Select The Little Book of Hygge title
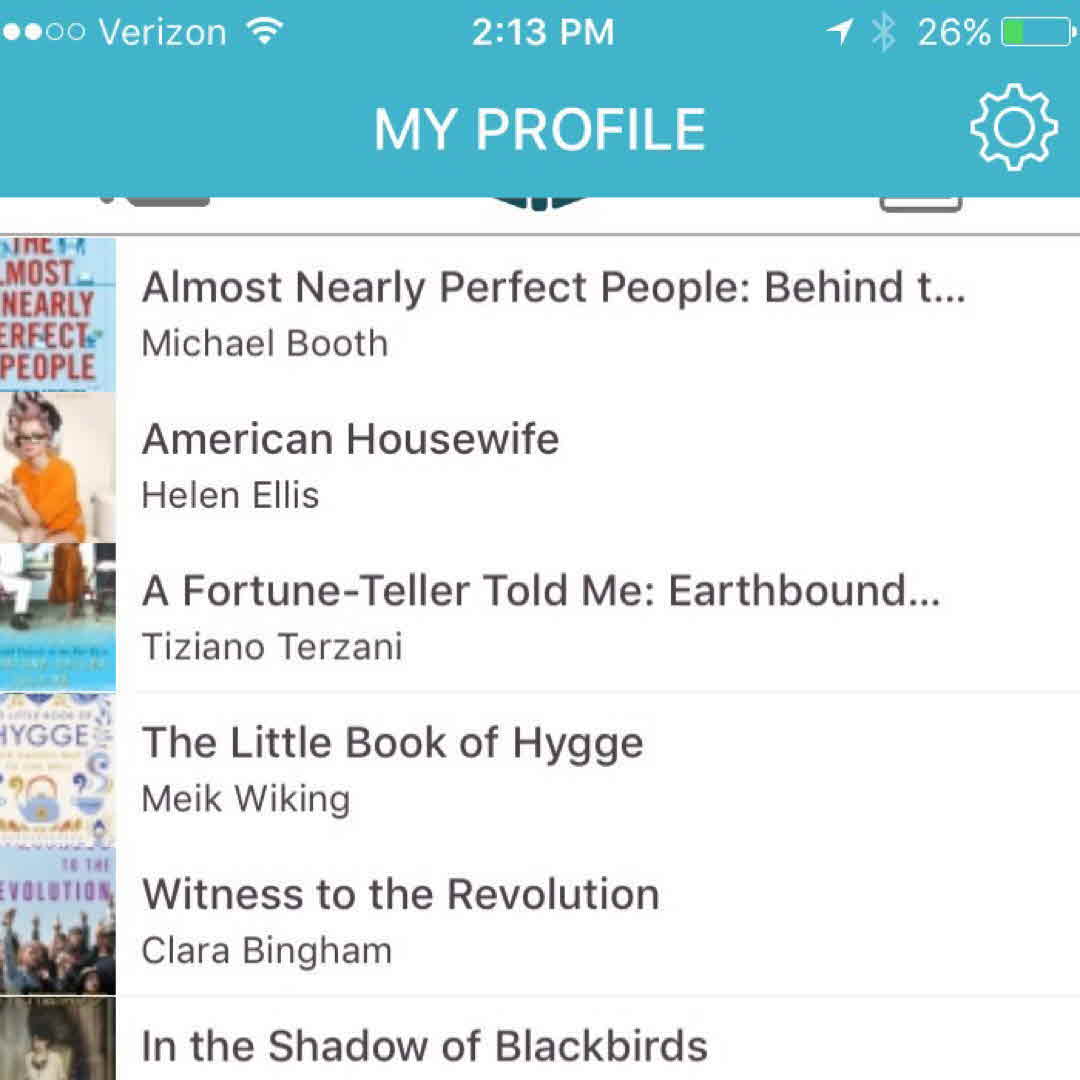 tap(392, 743)
